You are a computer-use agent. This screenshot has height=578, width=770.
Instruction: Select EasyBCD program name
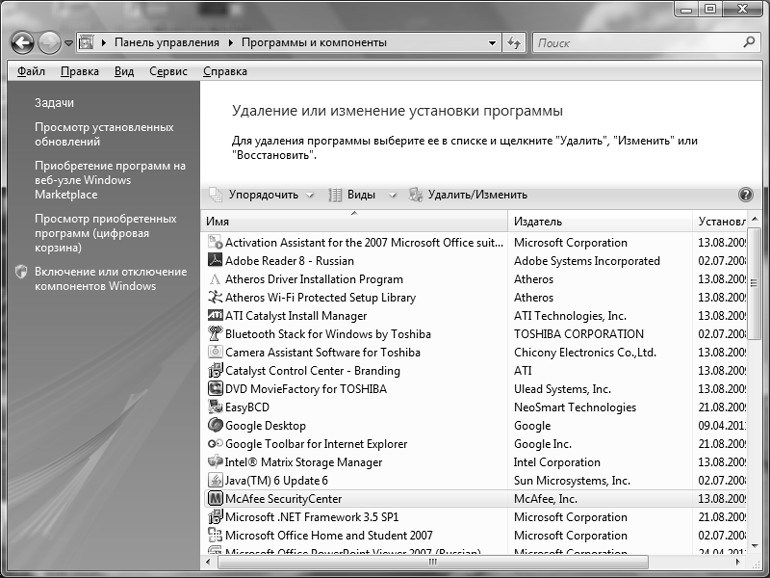[247, 407]
